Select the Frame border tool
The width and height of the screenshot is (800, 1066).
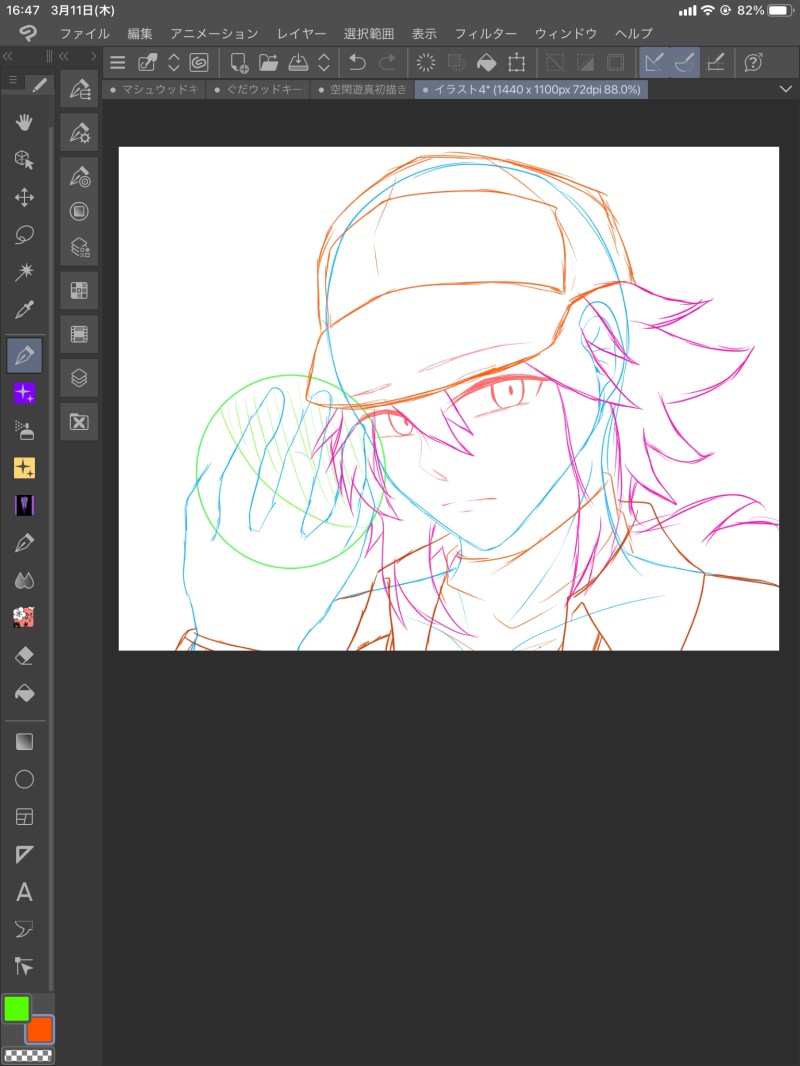point(24,816)
